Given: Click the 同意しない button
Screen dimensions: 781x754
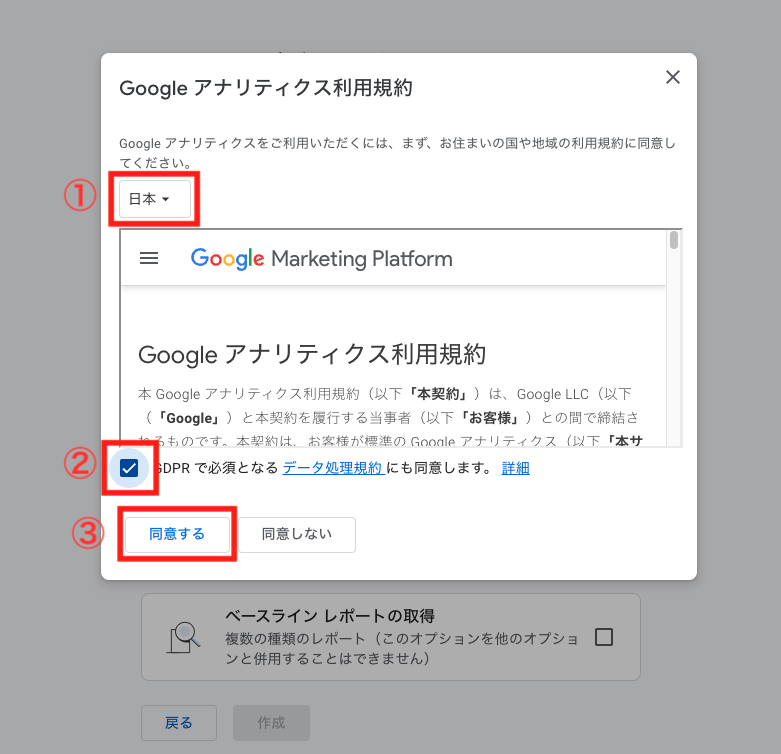Looking at the screenshot, I should (297, 534).
